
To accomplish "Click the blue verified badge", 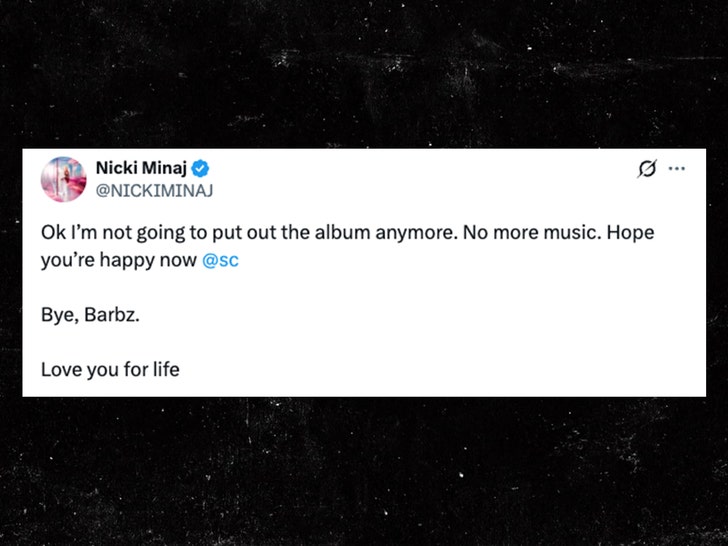I will click(200, 167).
